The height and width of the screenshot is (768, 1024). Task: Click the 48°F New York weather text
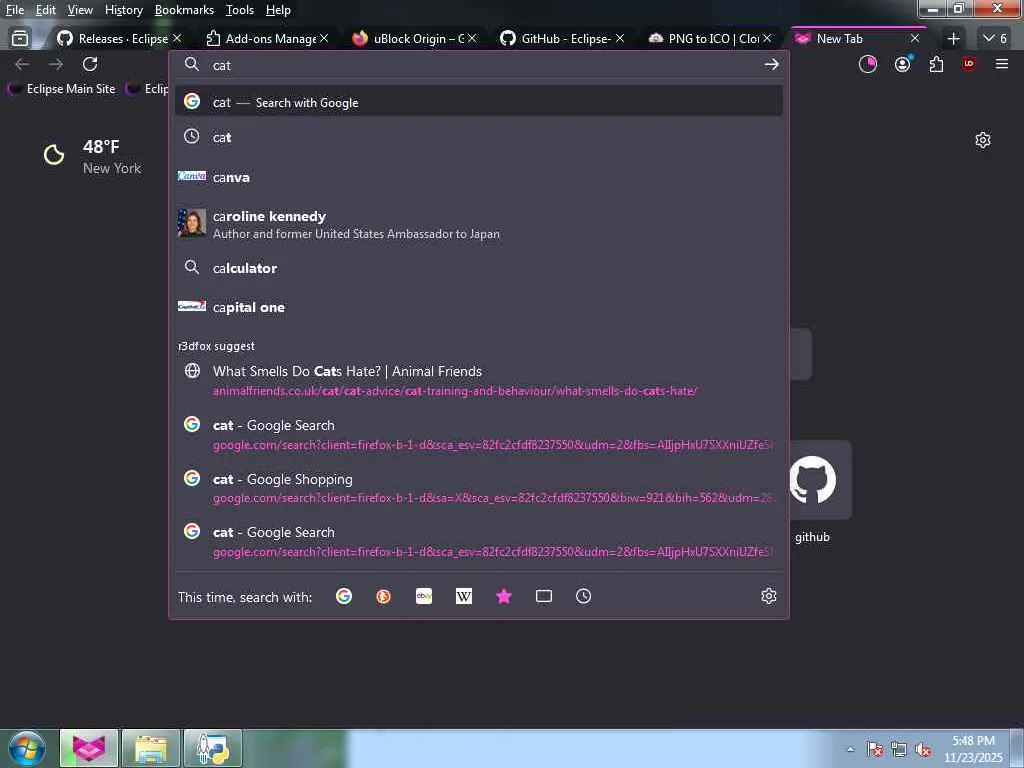point(112,157)
